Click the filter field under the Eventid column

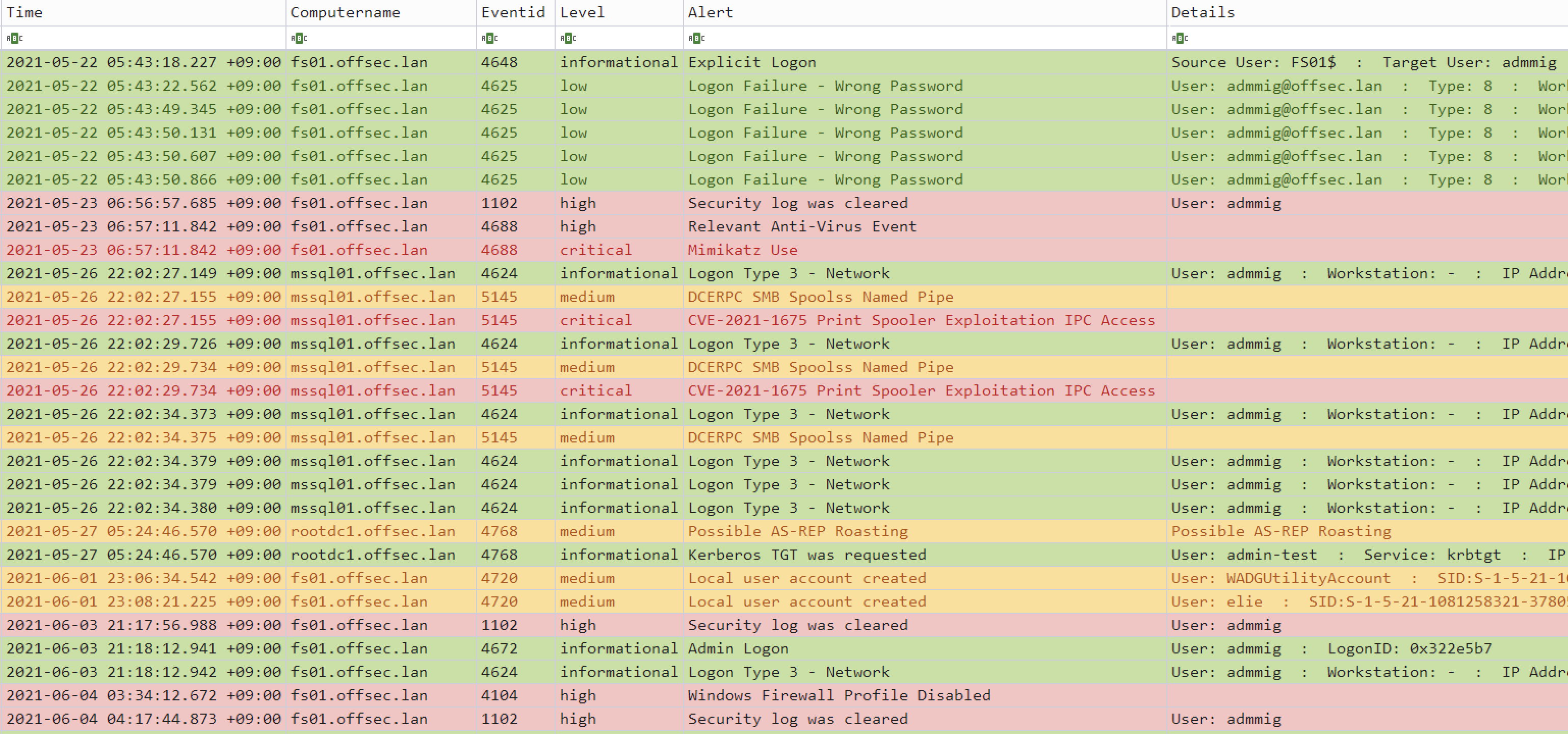click(514, 38)
